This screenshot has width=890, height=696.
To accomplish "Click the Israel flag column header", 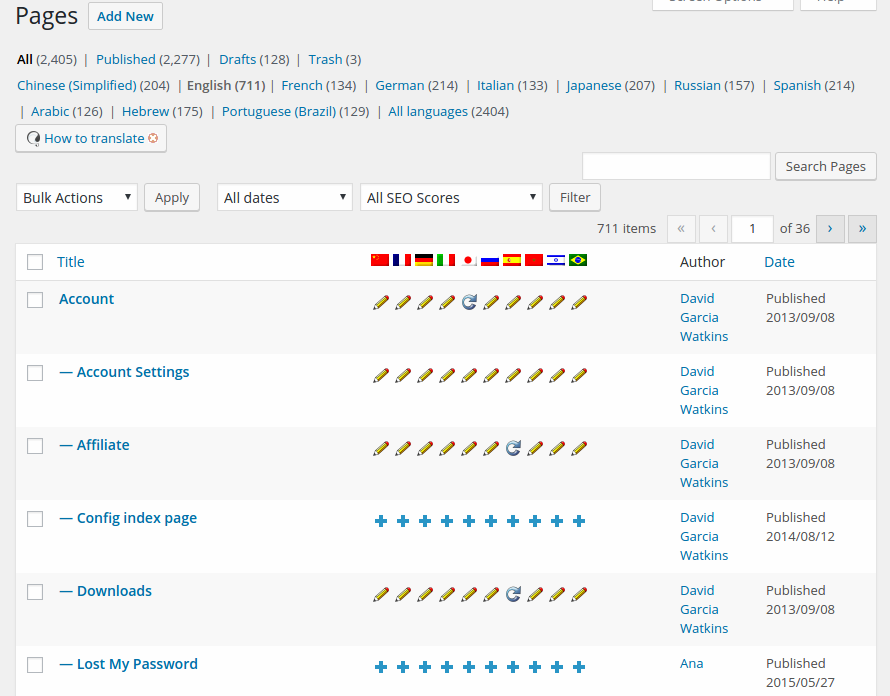I will [x=556, y=260].
